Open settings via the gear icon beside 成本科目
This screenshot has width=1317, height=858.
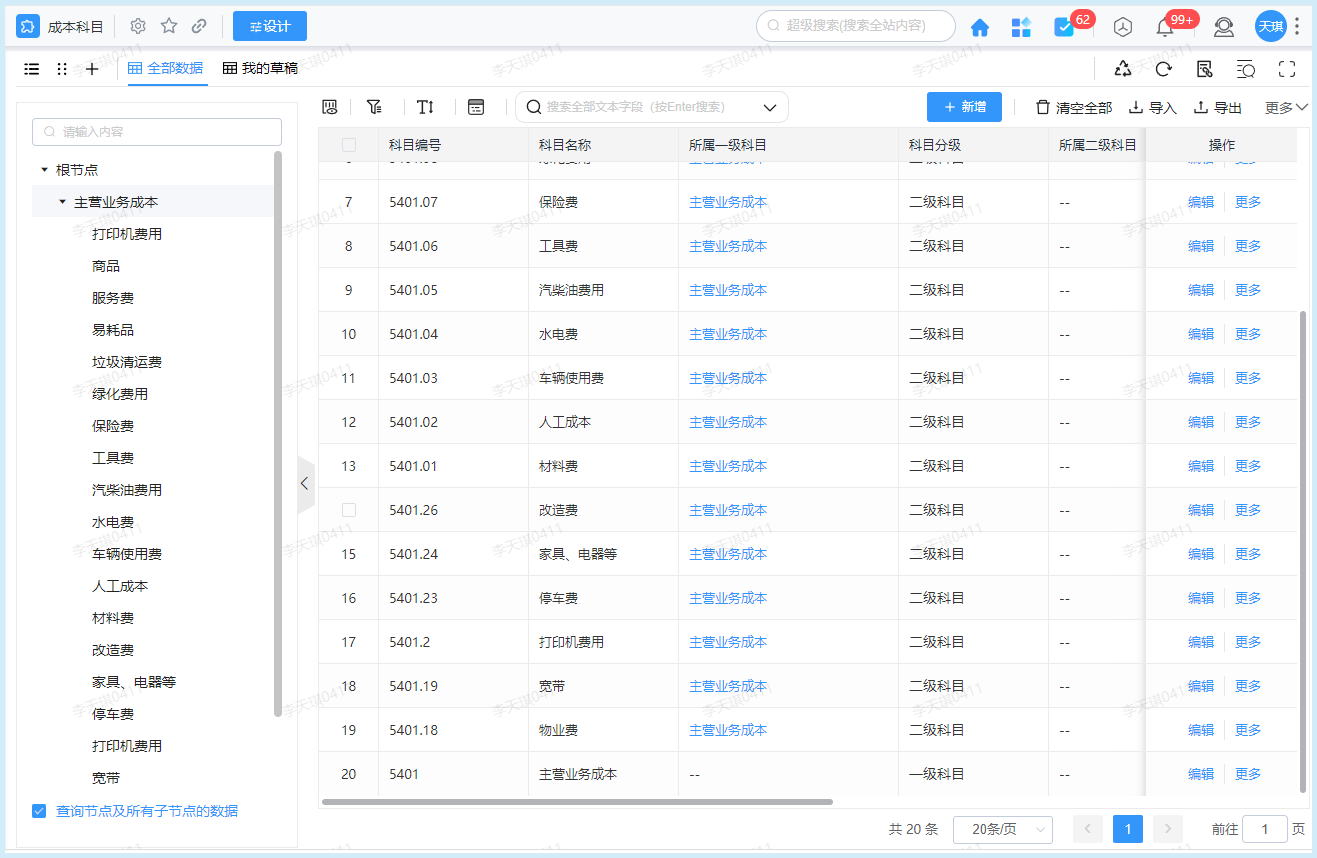tap(137, 26)
